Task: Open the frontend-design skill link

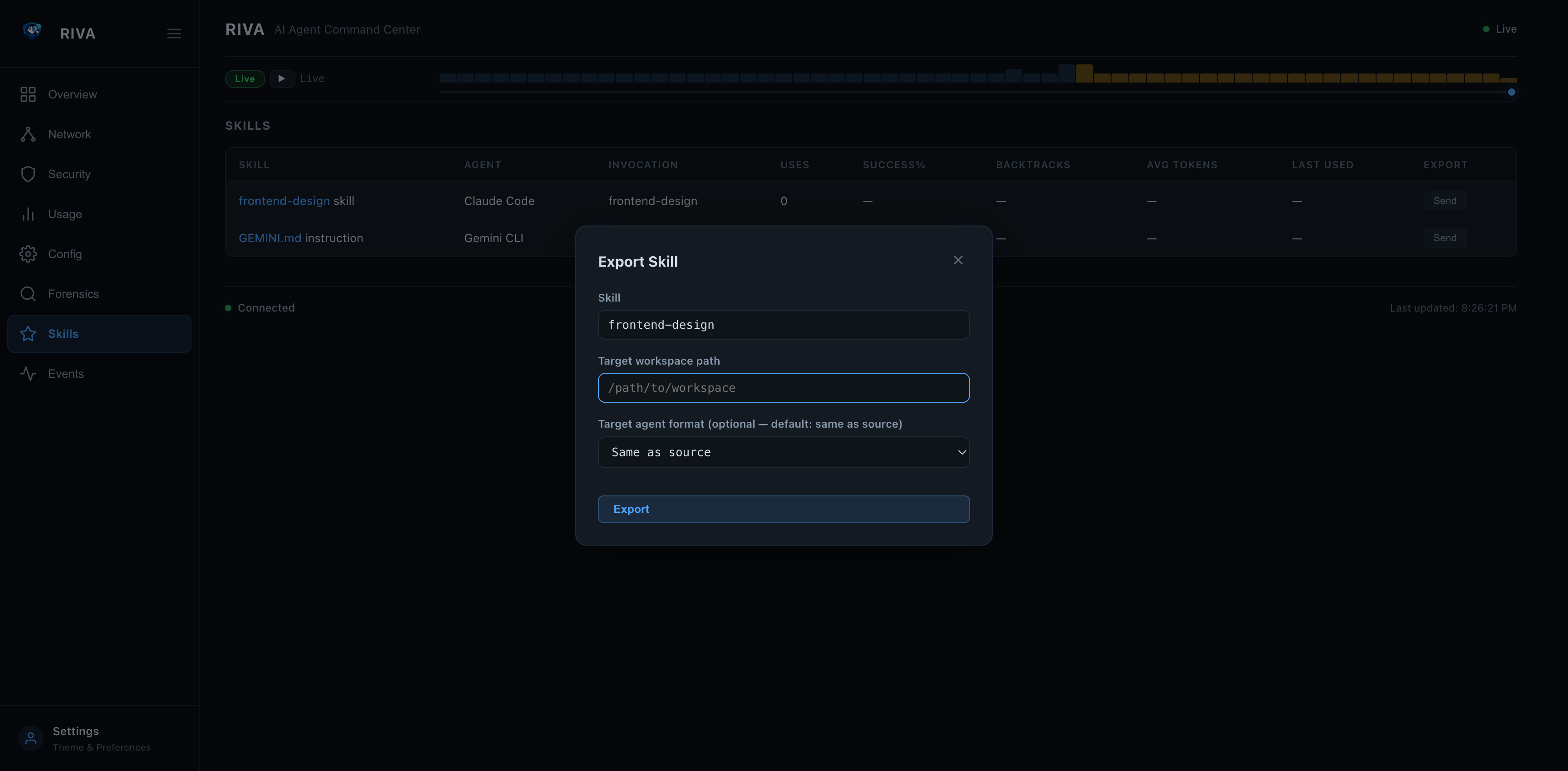Action: point(284,201)
